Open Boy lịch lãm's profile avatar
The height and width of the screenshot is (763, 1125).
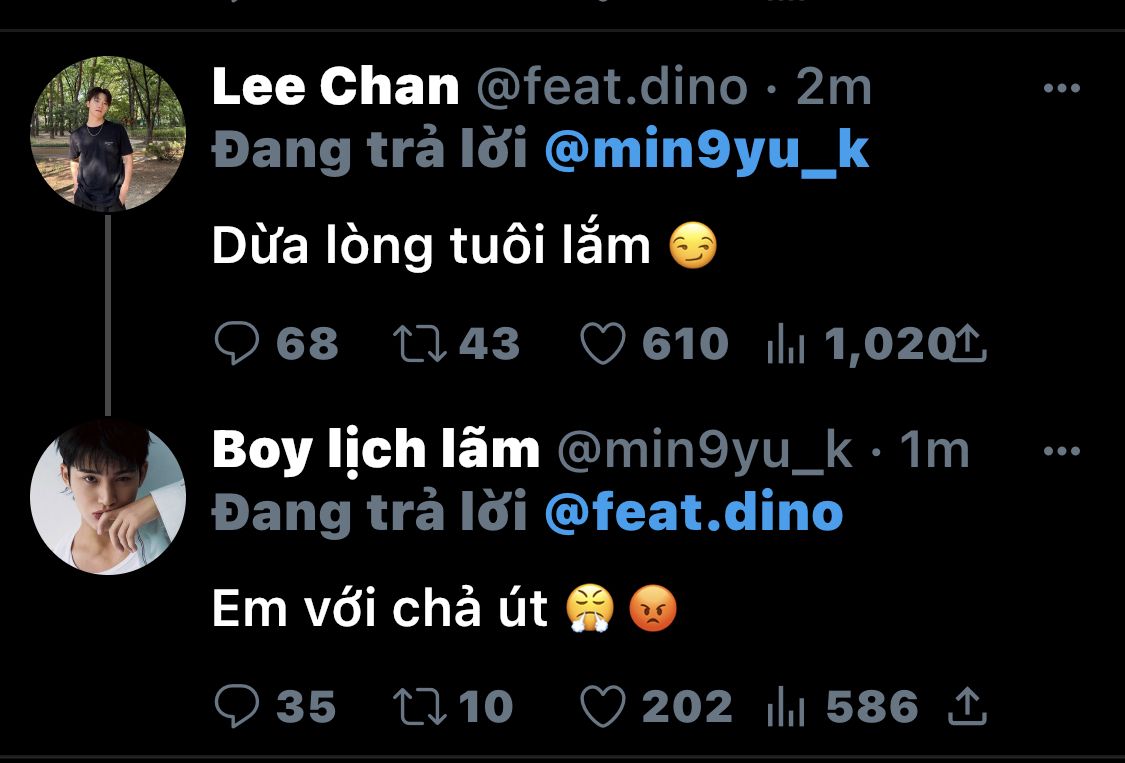click(108, 497)
